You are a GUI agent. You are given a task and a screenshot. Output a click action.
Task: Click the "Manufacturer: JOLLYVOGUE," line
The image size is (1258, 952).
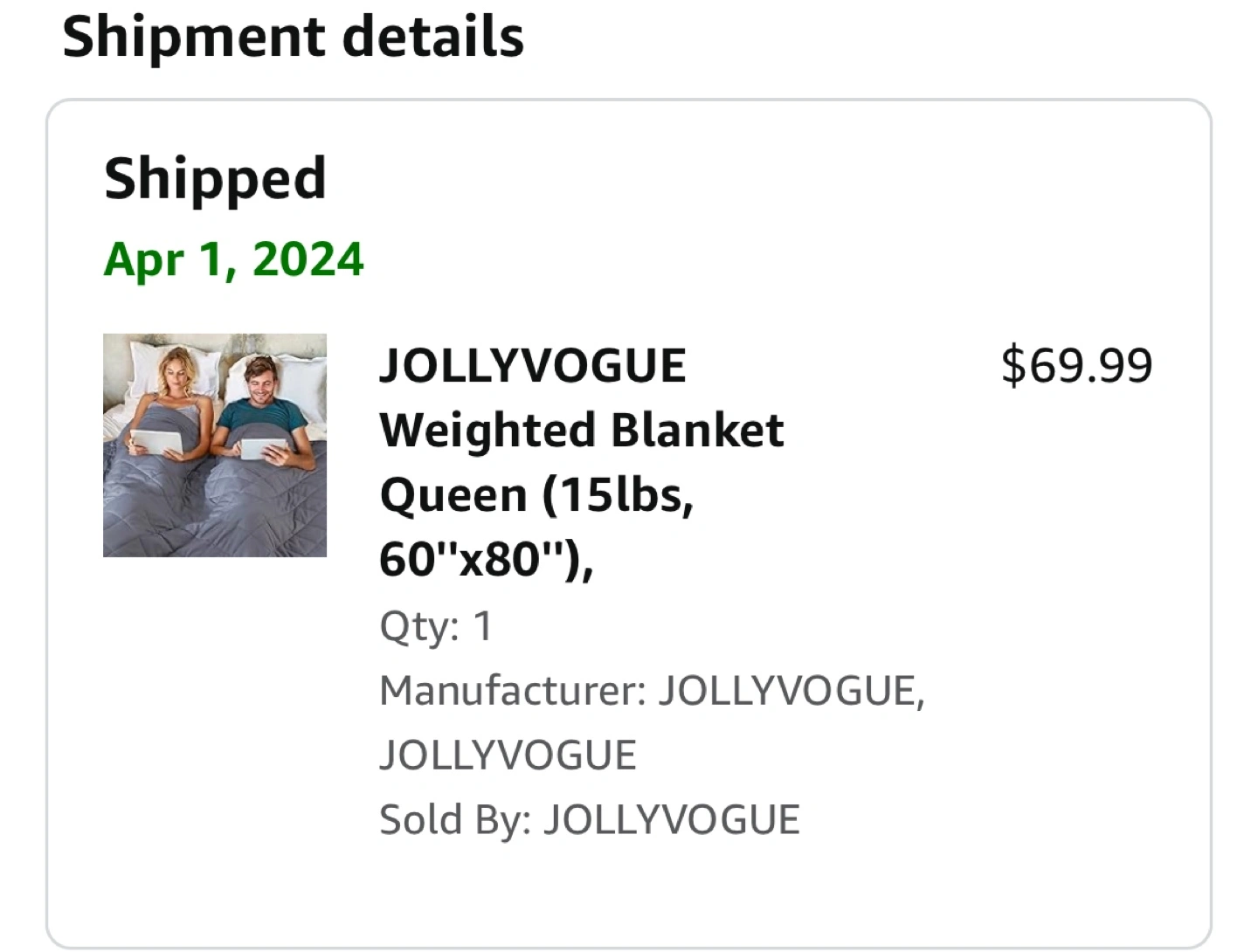tap(652, 690)
